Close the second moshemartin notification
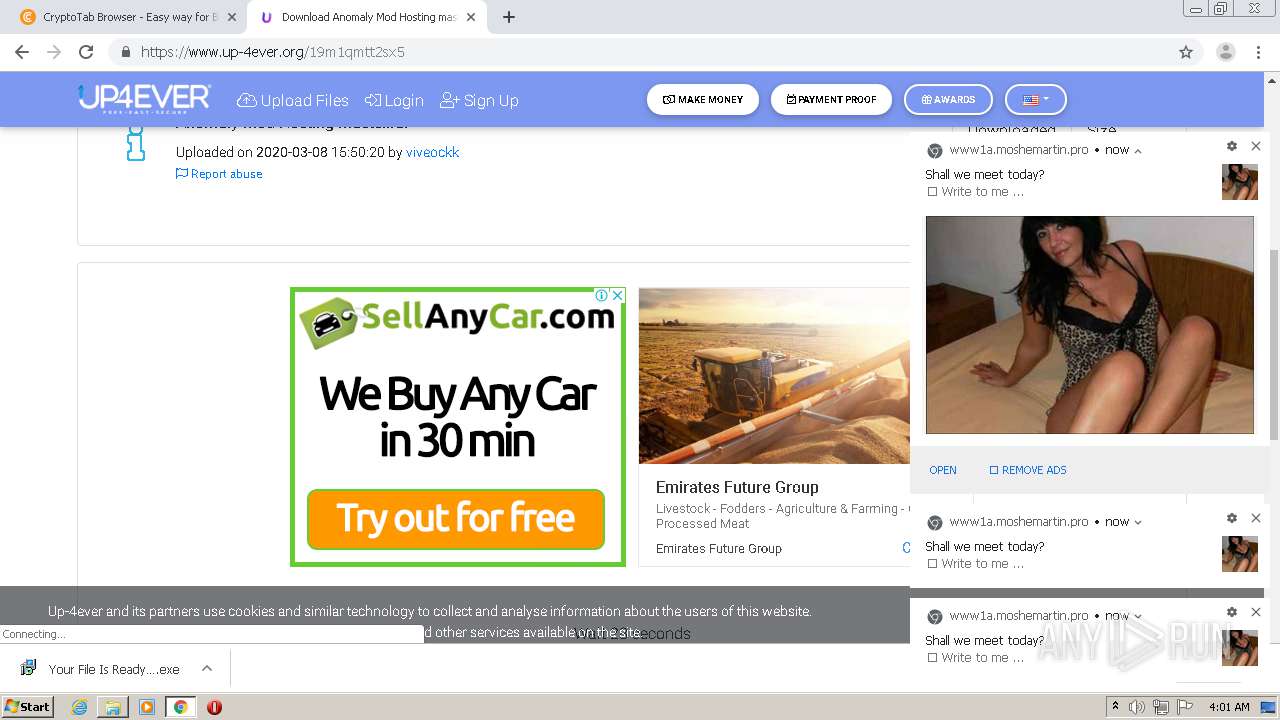Image resolution: width=1280 pixels, height=720 pixels. click(1256, 518)
